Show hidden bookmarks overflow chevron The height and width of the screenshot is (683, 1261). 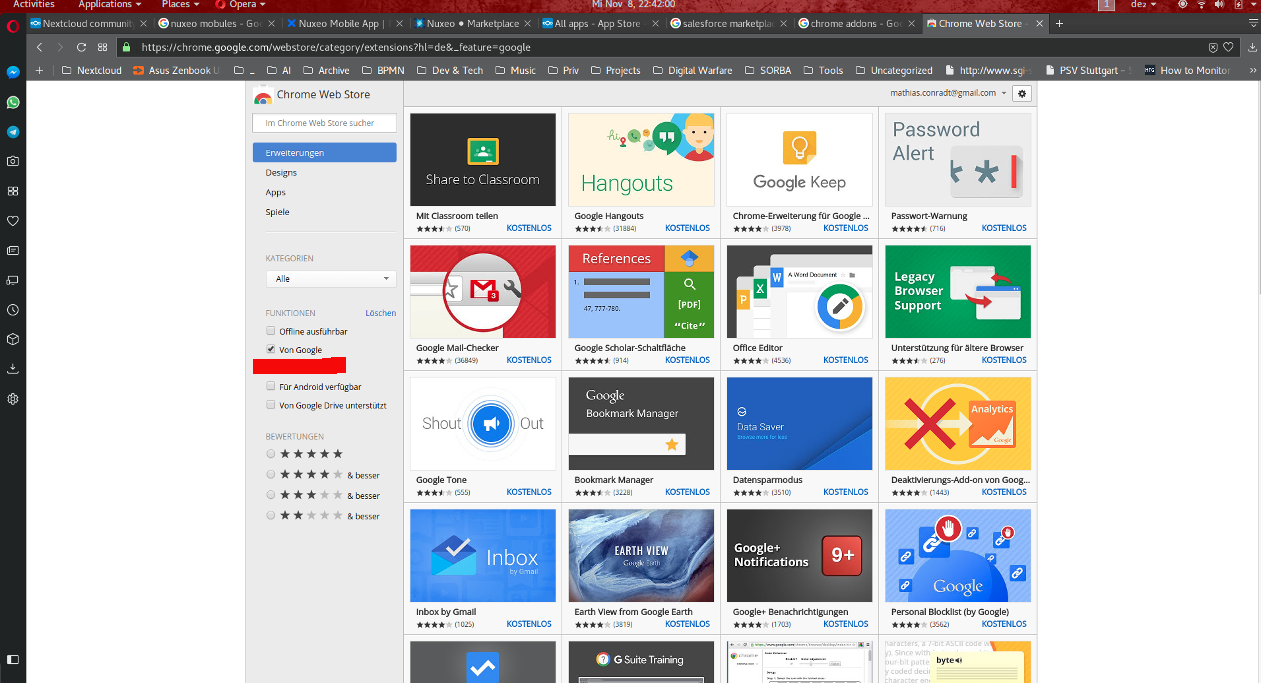coord(1252,71)
